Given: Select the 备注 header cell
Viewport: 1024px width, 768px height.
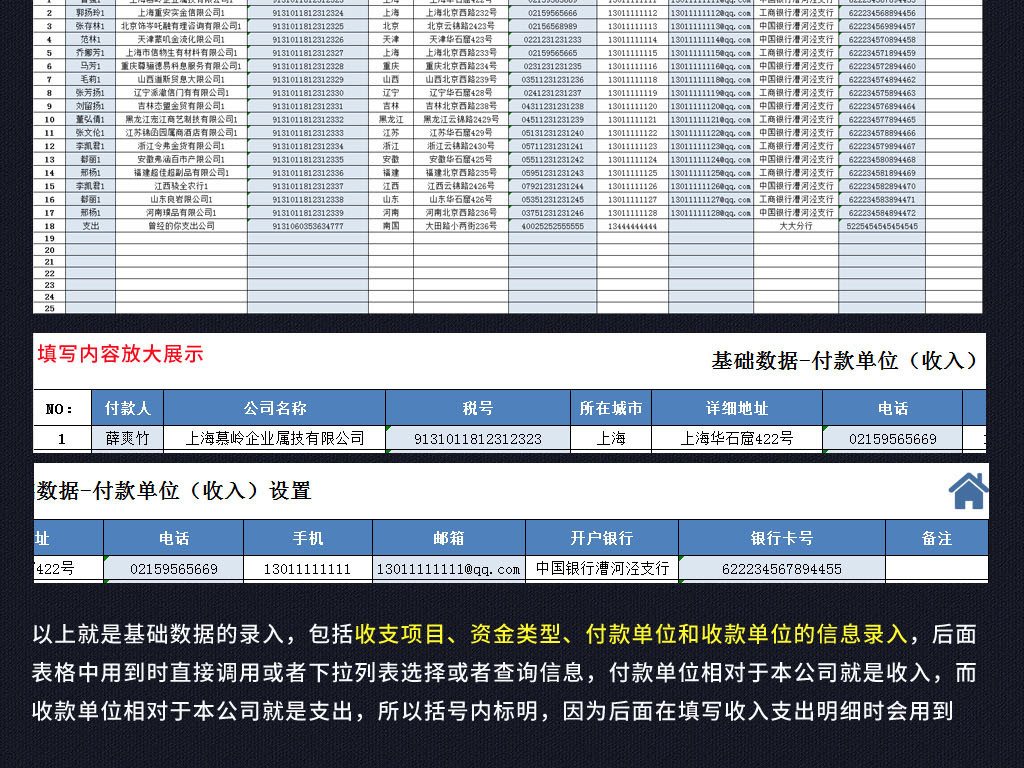Looking at the screenshot, I should 937,537.
